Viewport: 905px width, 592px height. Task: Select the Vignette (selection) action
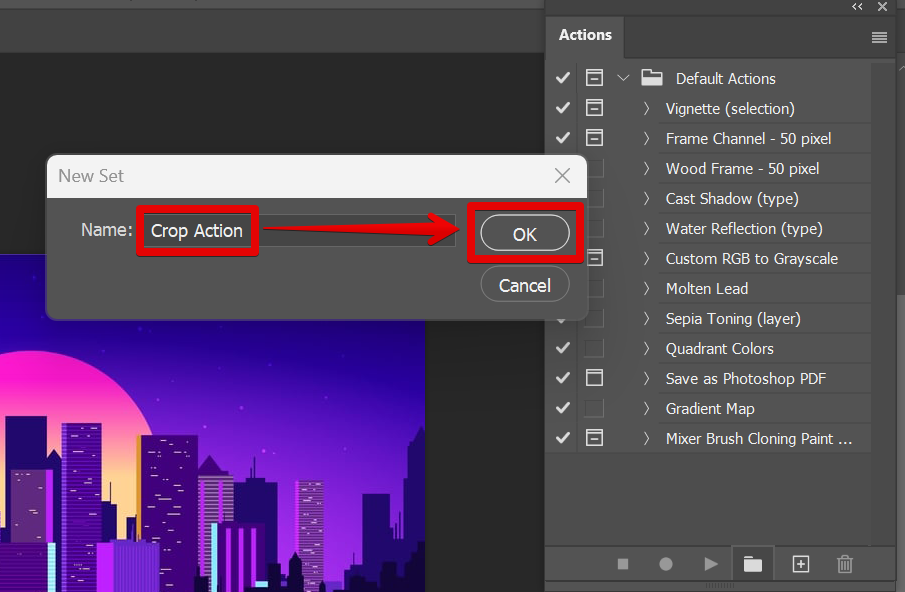[x=730, y=108]
